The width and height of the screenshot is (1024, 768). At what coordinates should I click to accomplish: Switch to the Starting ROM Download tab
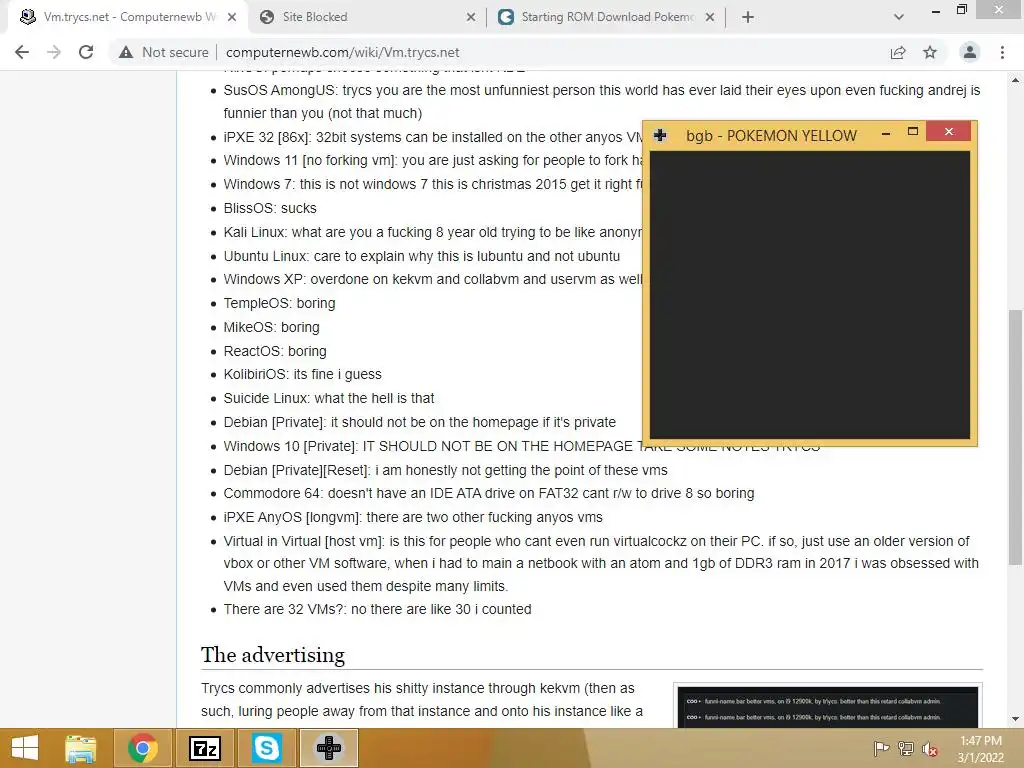[606, 17]
